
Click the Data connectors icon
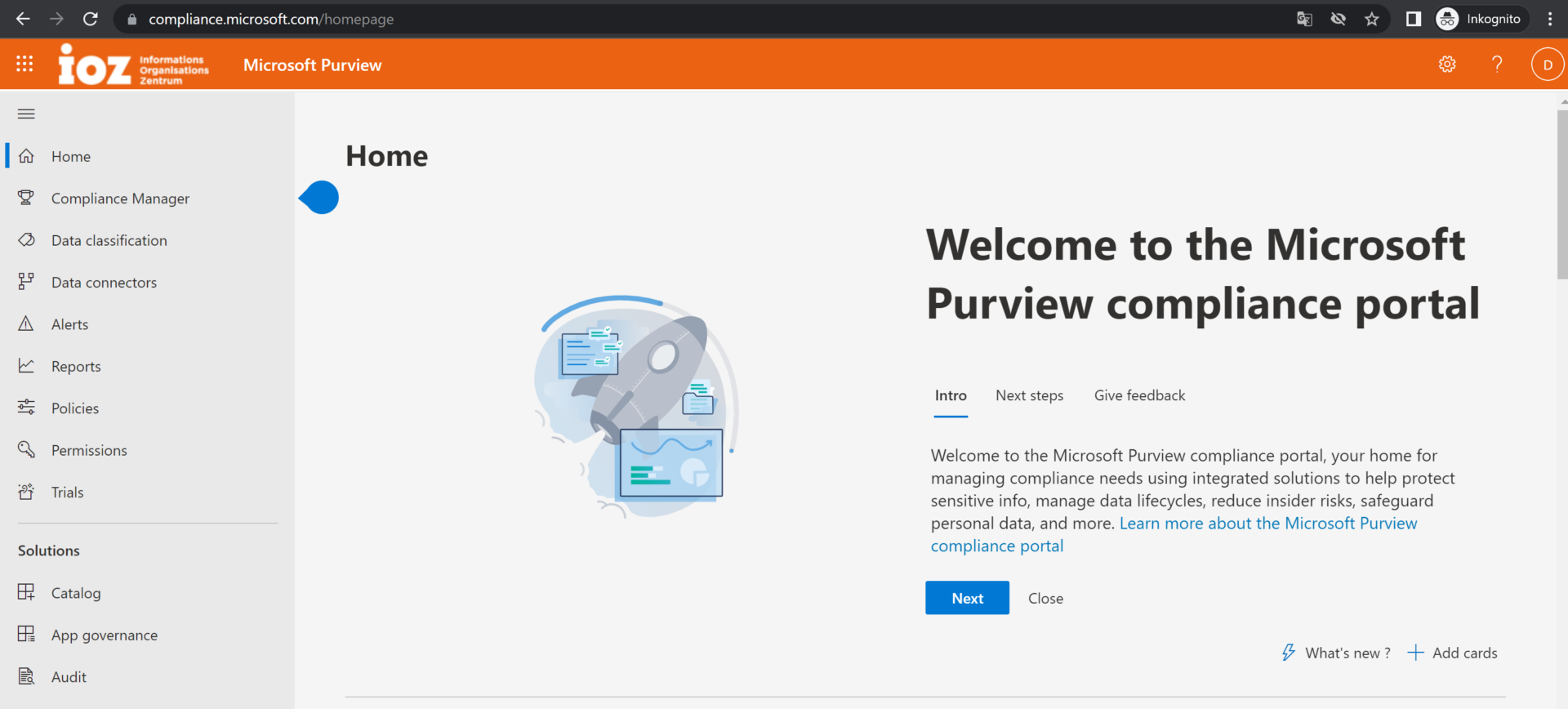[x=26, y=282]
